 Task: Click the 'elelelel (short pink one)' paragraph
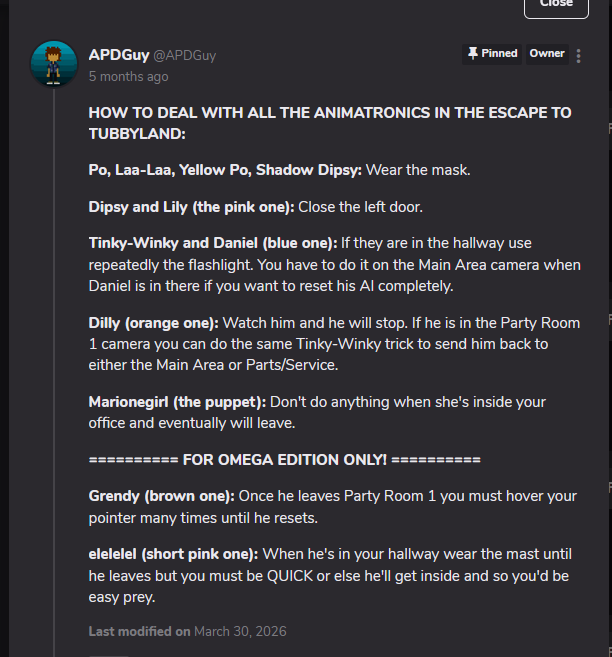[332, 575]
